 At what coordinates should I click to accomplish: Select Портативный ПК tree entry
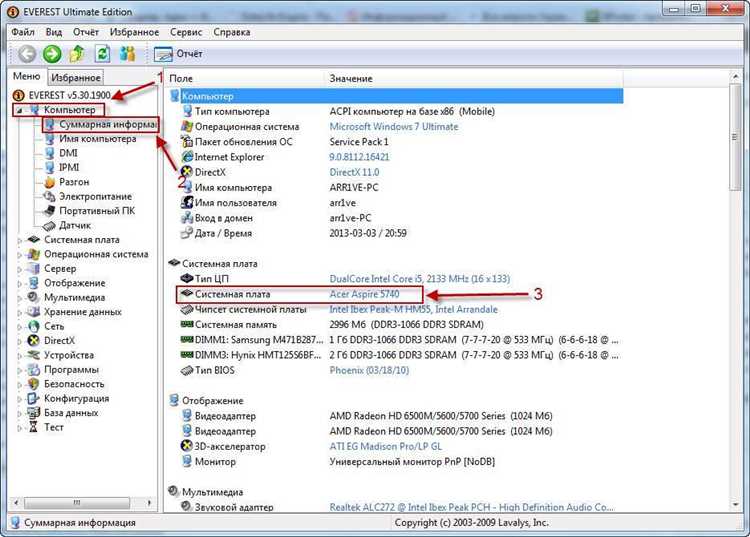tap(97, 211)
